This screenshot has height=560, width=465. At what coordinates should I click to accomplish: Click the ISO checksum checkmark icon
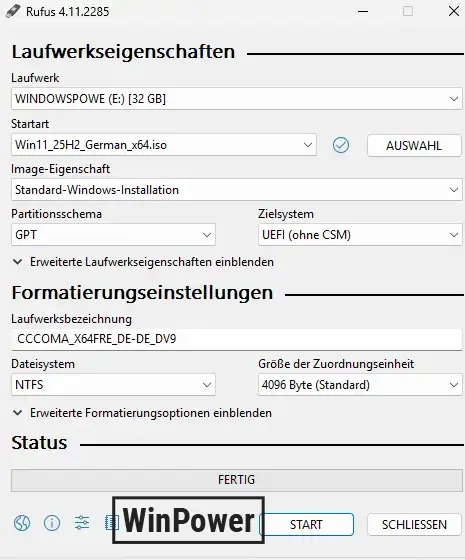click(x=341, y=145)
